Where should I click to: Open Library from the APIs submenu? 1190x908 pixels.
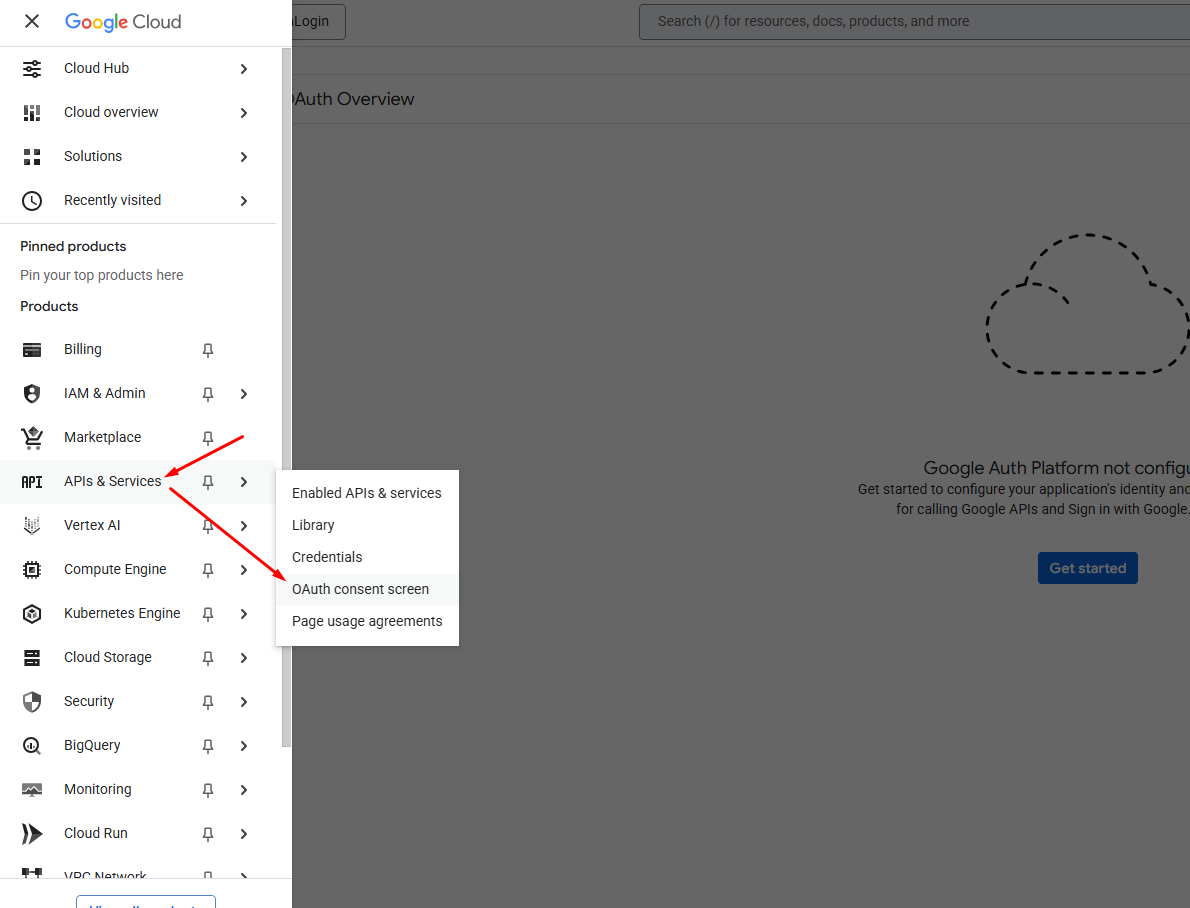(367, 525)
